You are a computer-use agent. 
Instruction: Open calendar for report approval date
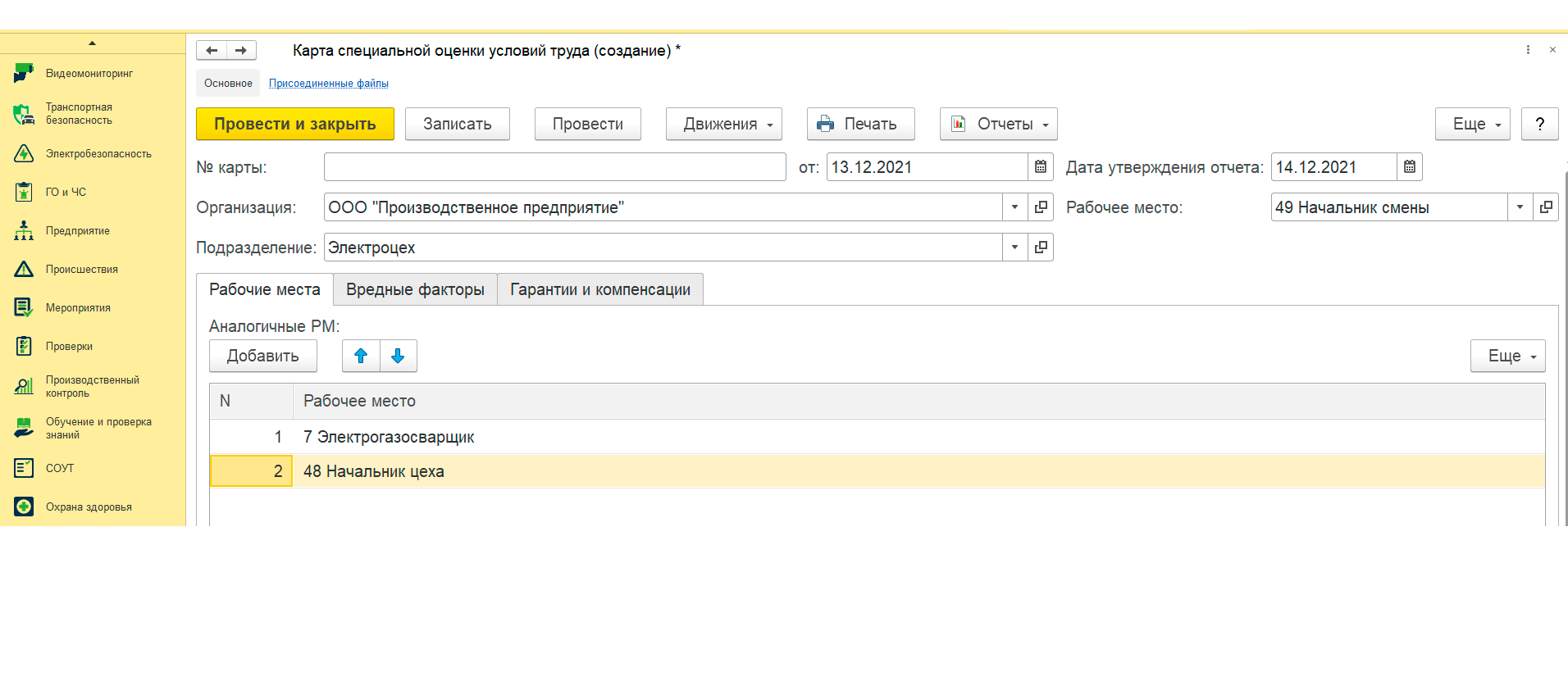(x=1410, y=167)
